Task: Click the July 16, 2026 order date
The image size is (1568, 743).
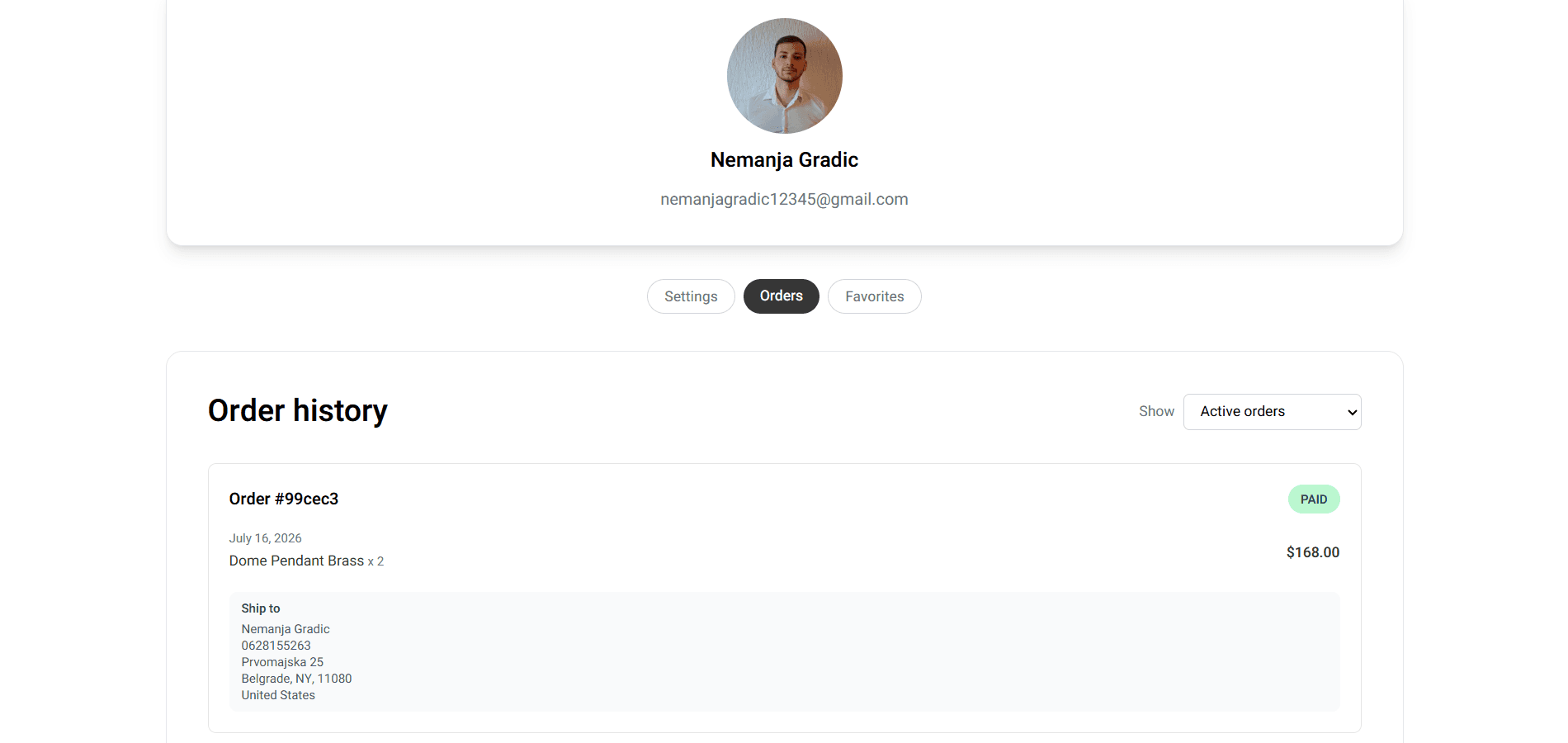Action: point(265,538)
